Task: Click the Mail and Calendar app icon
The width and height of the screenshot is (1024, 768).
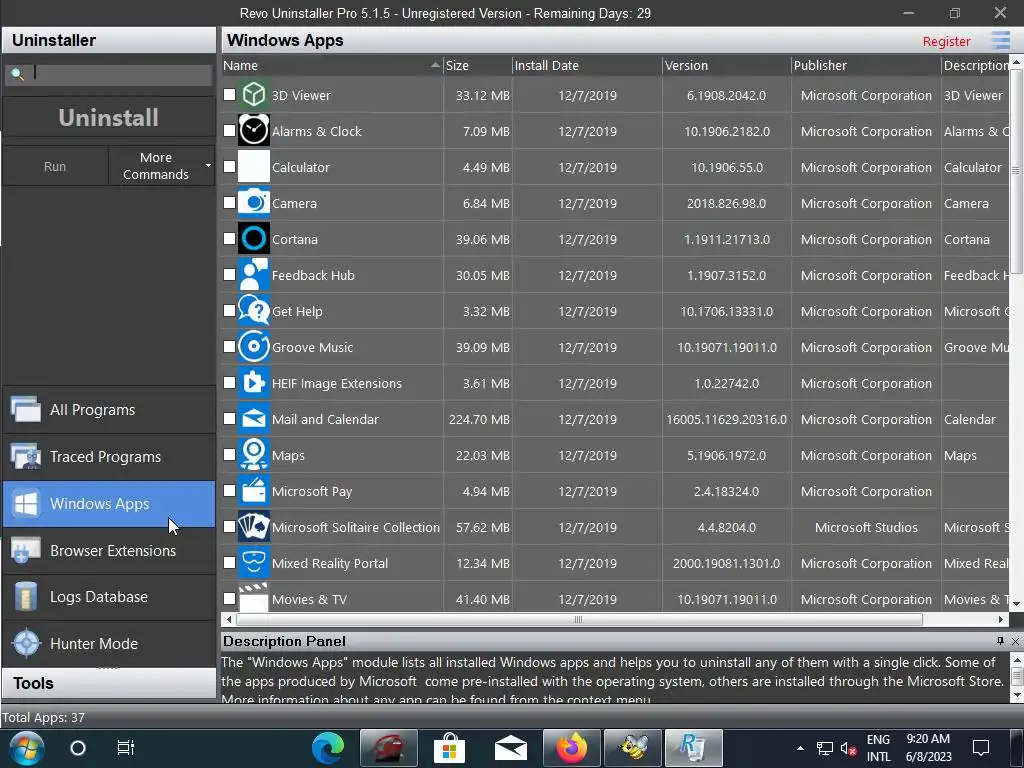Action: [x=253, y=418]
